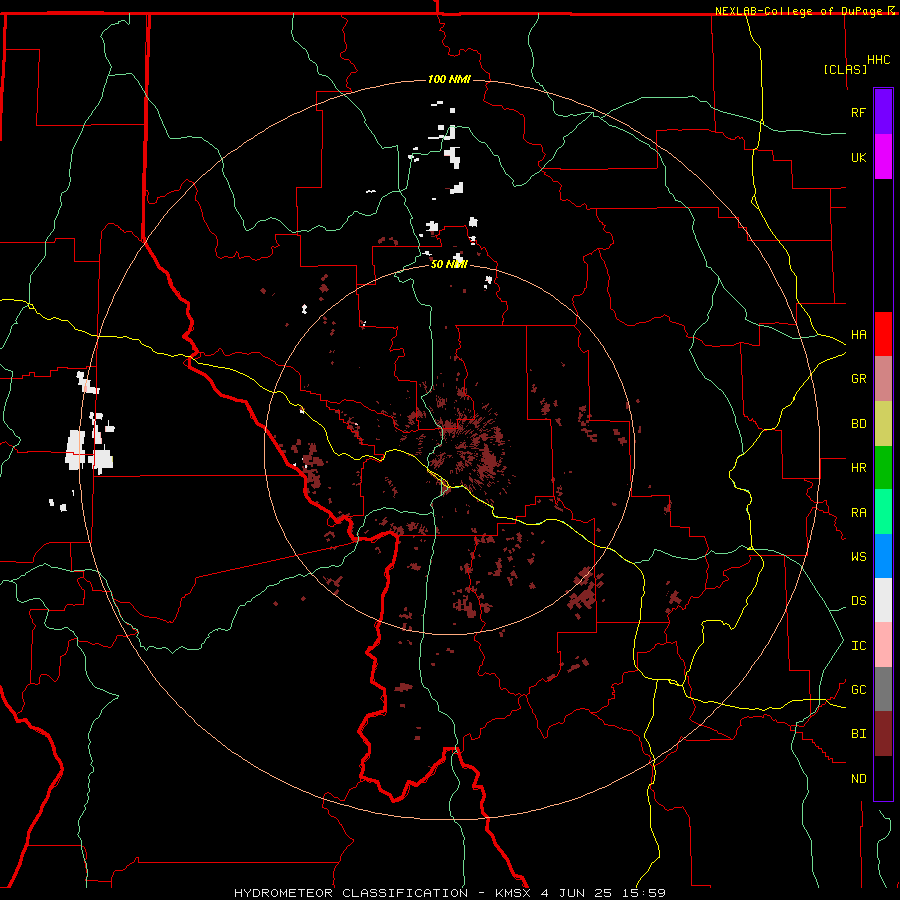This screenshot has height=900, width=900.
Task: Click the light pink IC swatch
Action: click(883, 645)
